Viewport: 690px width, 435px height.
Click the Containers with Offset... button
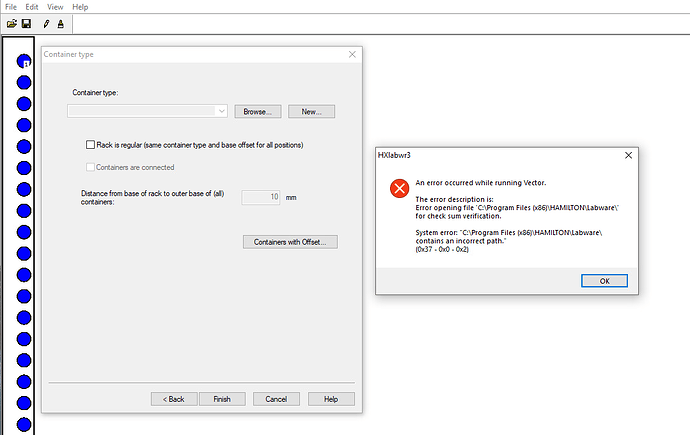click(289, 242)
